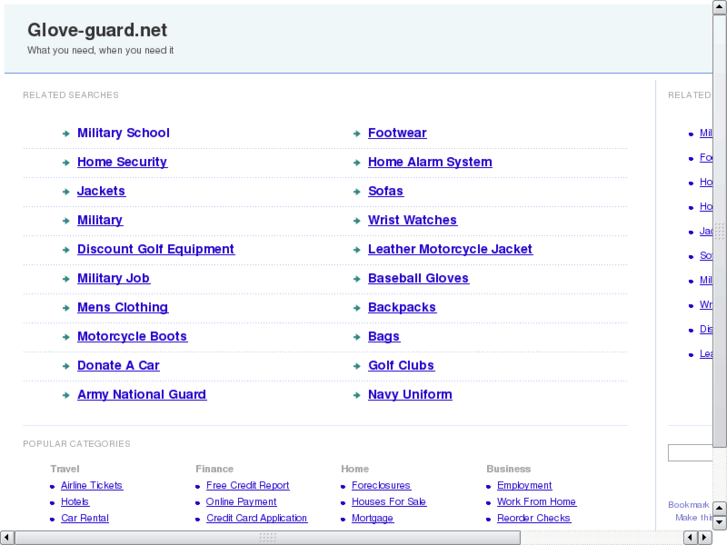
Task: Click the arrow bullet before Donate A Car
Action: [x=66, y=366]
